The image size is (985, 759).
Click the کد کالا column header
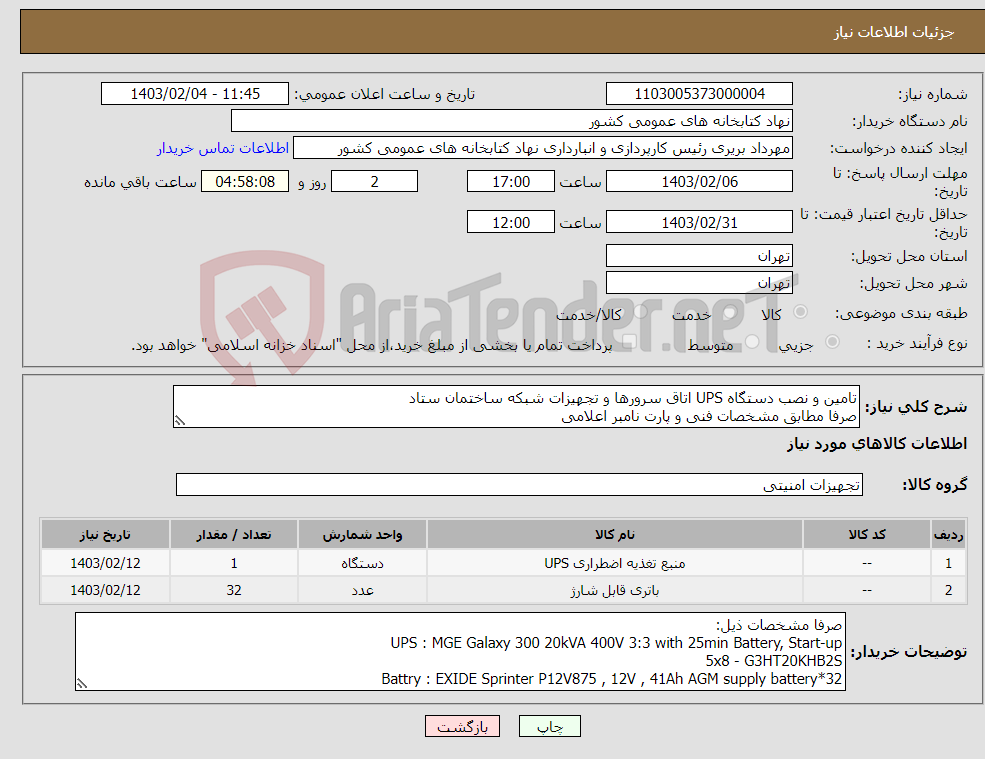click(x=867, y=534)
